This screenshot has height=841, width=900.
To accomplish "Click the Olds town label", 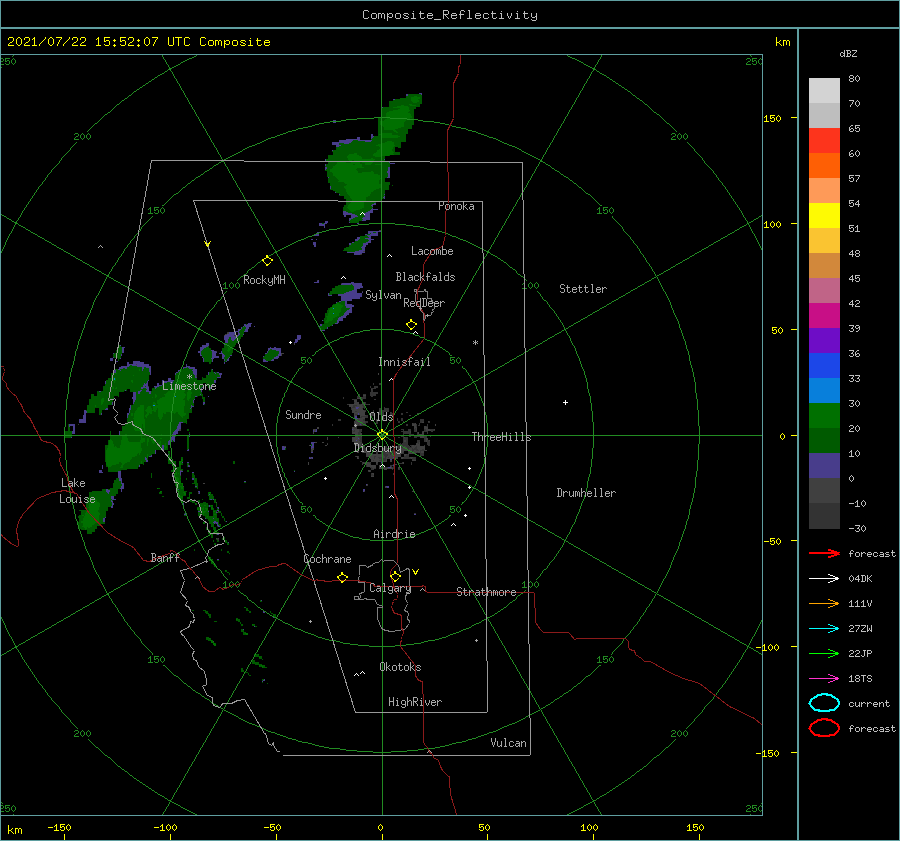I will tap(381, 416).
